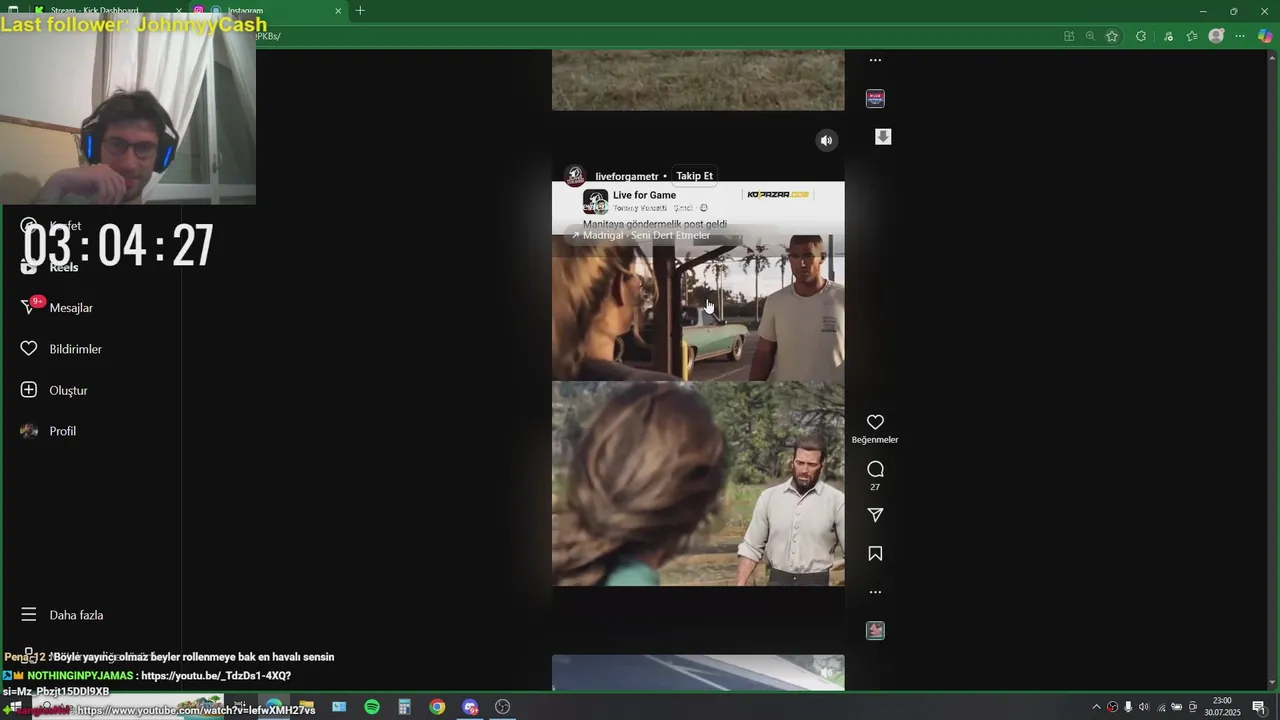Open the notification center icon
This screenshot has height=720, width=1280.
pyautogui.click(x=1259, y=707)
